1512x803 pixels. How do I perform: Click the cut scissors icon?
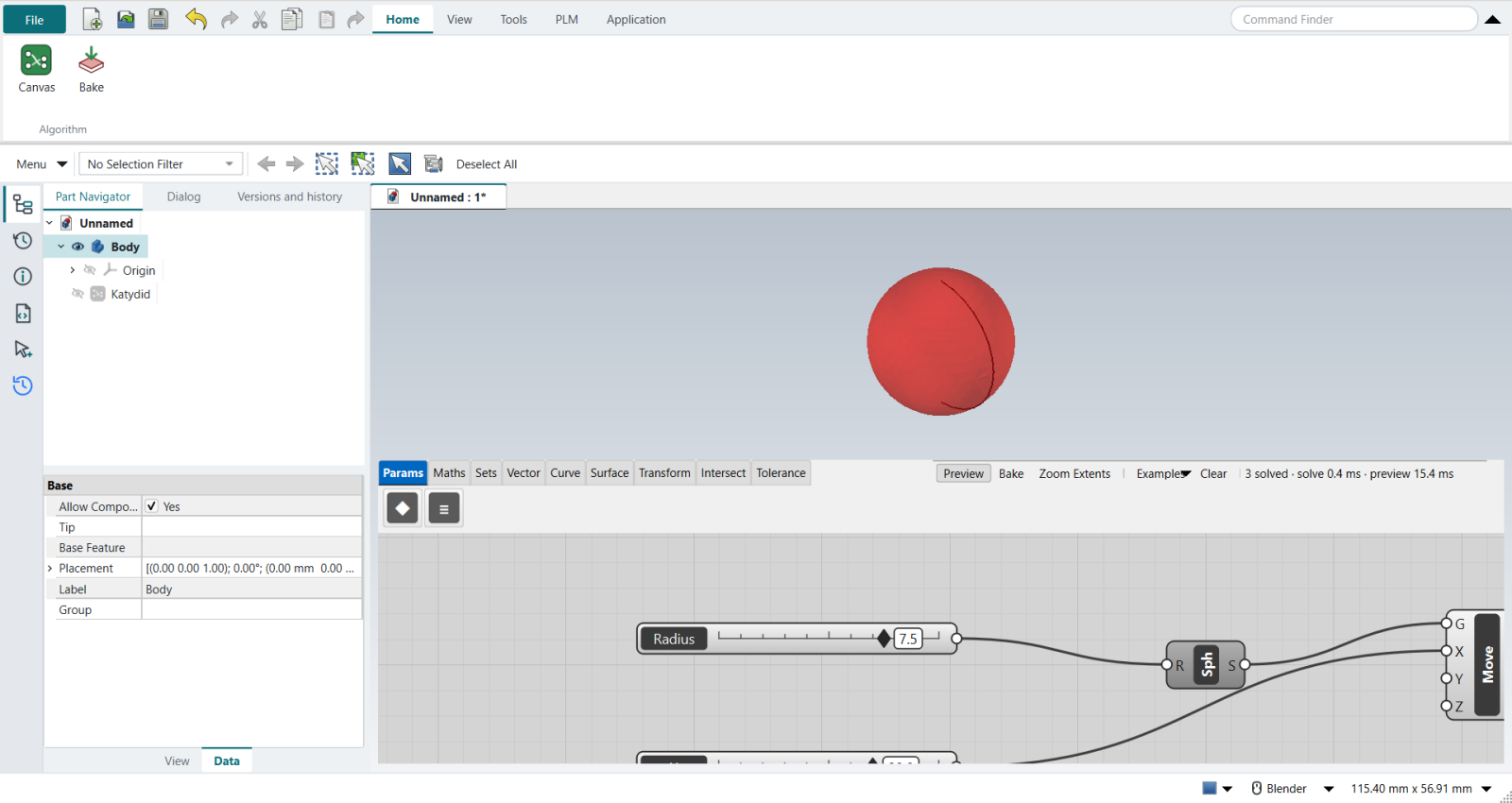click(x=260, y=19)
